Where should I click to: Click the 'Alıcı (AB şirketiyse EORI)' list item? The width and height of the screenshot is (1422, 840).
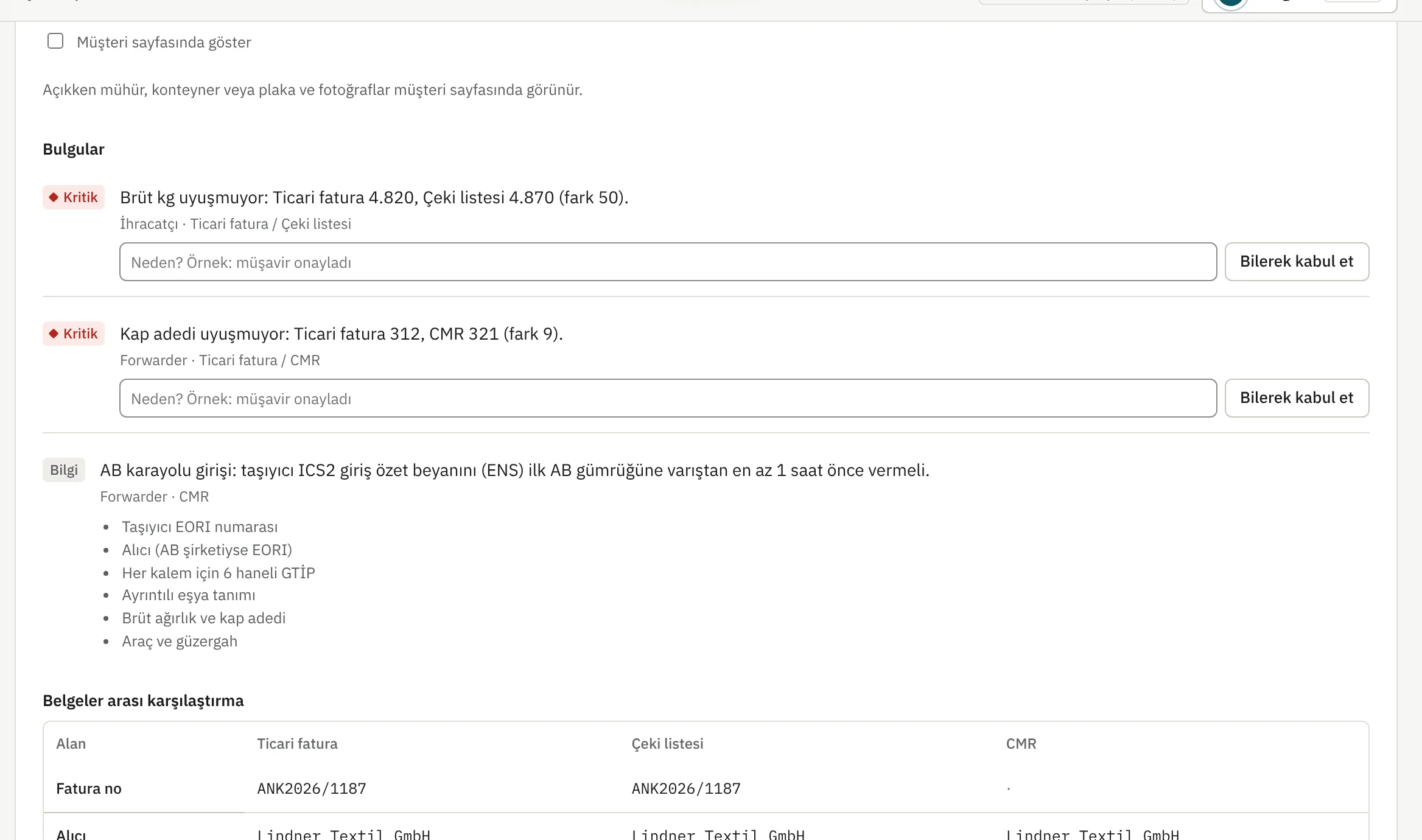(207, 550)
